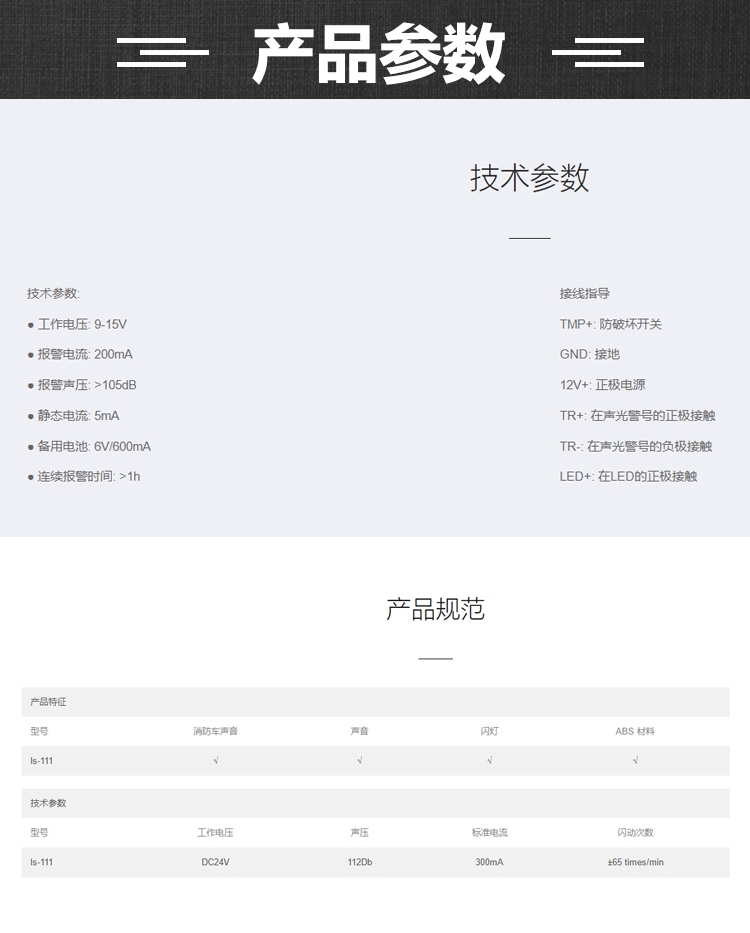Click the DC24V cell in the table
Image resolution: width=750 pixels, height=933 pixels.
(216, 862)
